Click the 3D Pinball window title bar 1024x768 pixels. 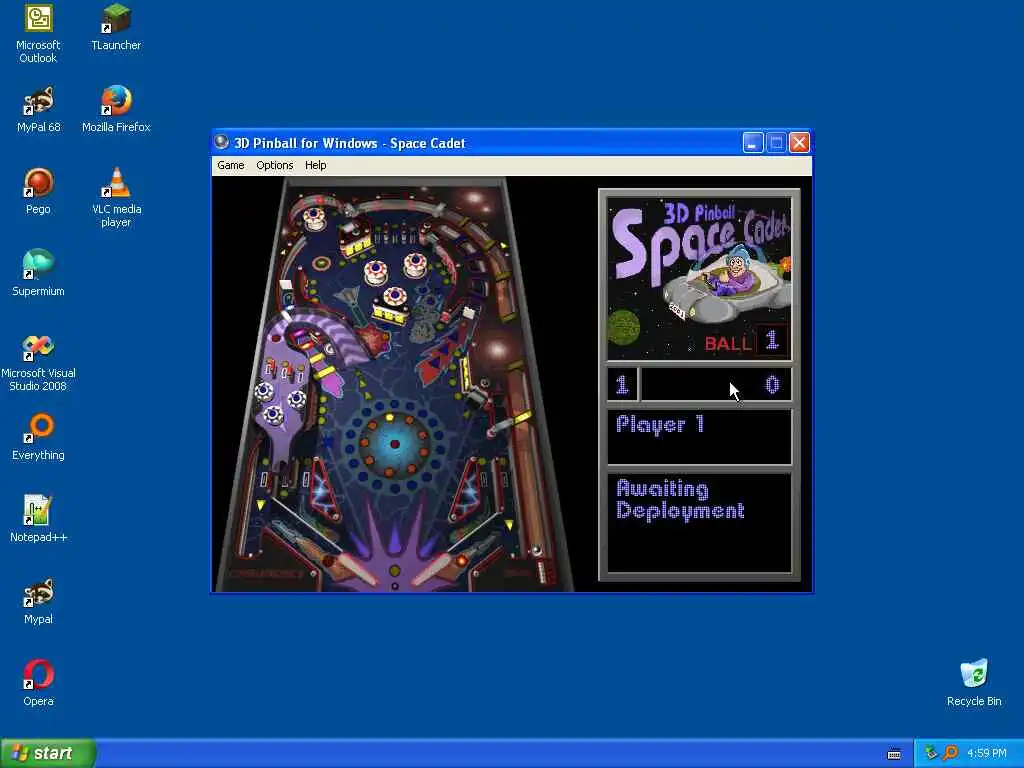point(512,142)
